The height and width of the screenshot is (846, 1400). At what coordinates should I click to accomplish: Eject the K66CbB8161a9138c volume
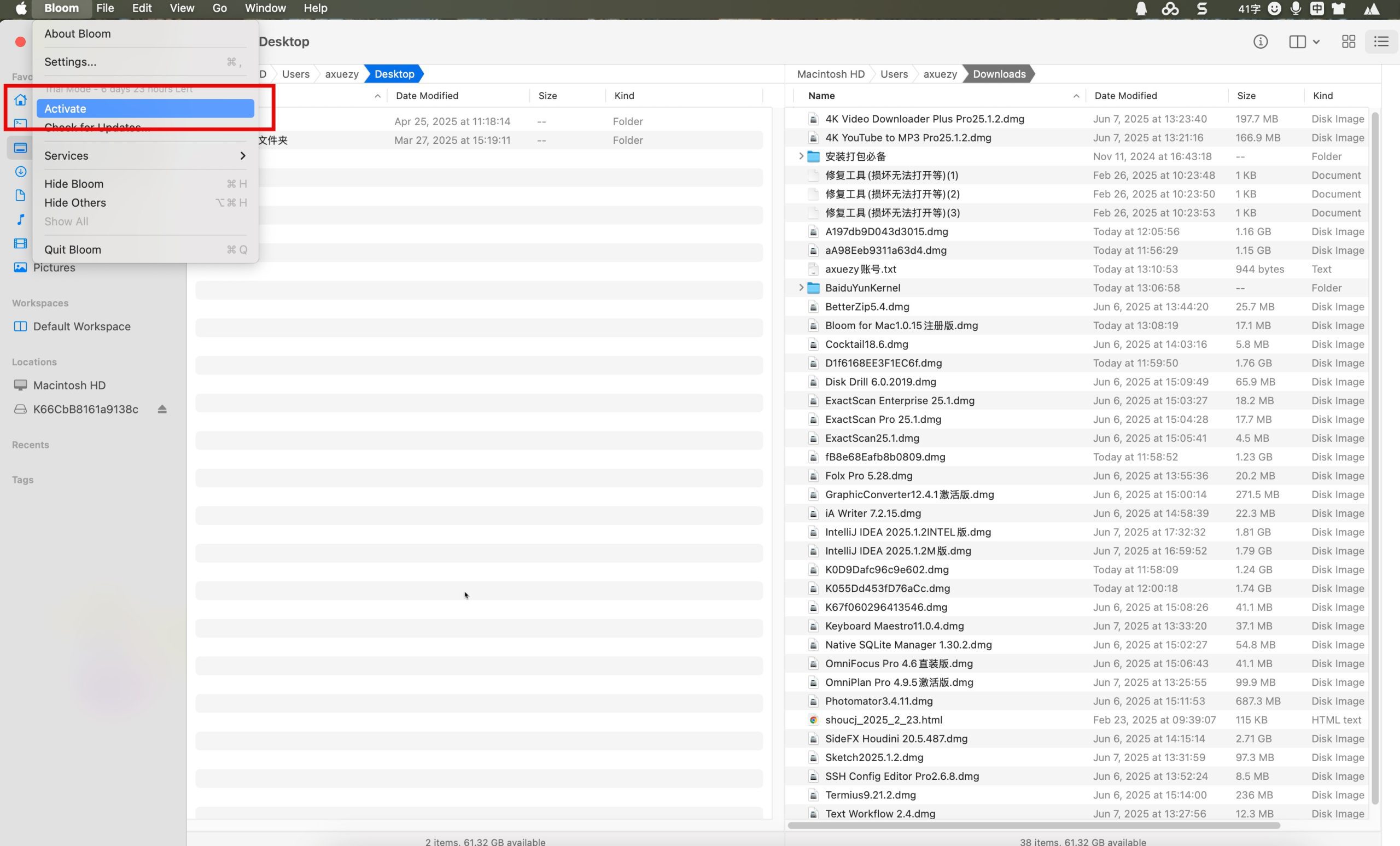click(x=162, y=409)
